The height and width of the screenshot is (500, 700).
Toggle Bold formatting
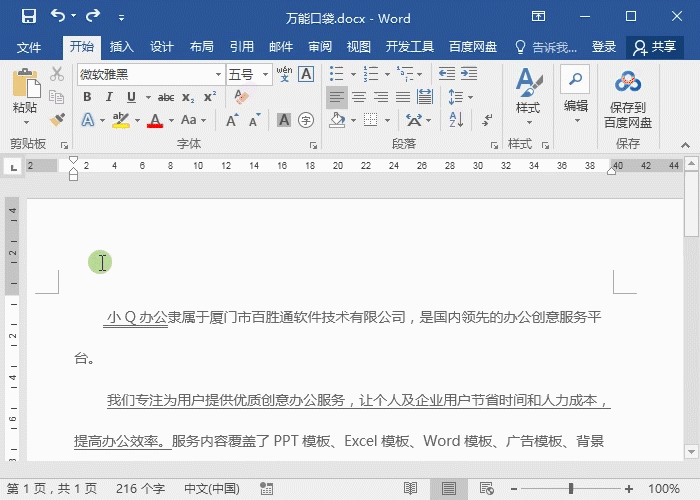(87, 97)
